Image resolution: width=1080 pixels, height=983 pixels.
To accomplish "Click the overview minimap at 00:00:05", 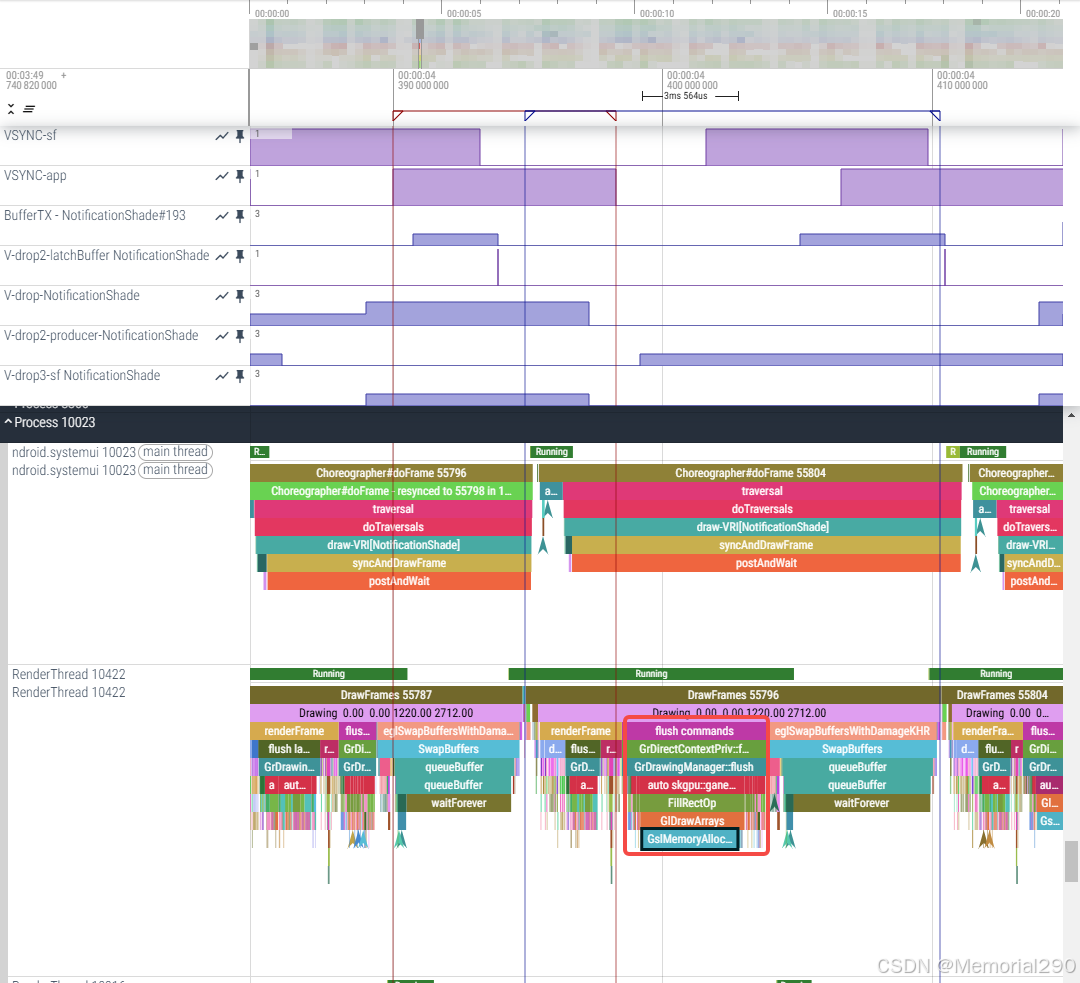I will click(442, 43).
